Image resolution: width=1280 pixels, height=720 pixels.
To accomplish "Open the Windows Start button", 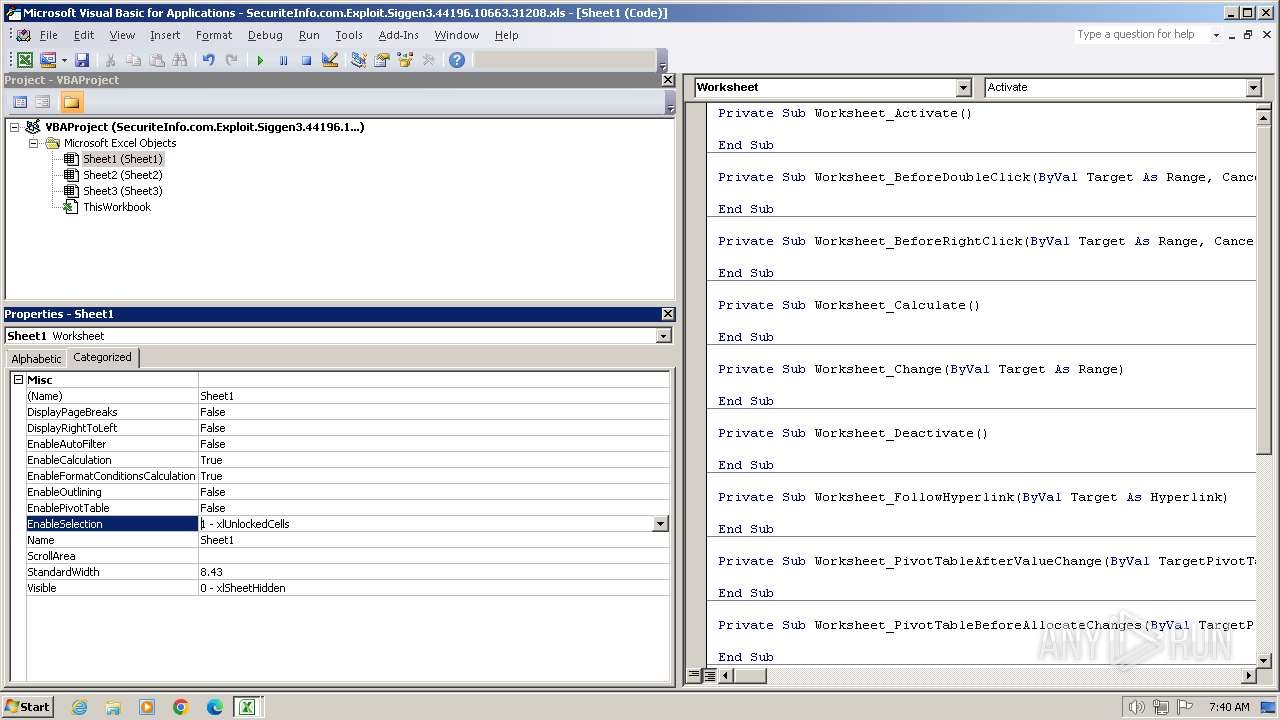I will coord(27,706).
